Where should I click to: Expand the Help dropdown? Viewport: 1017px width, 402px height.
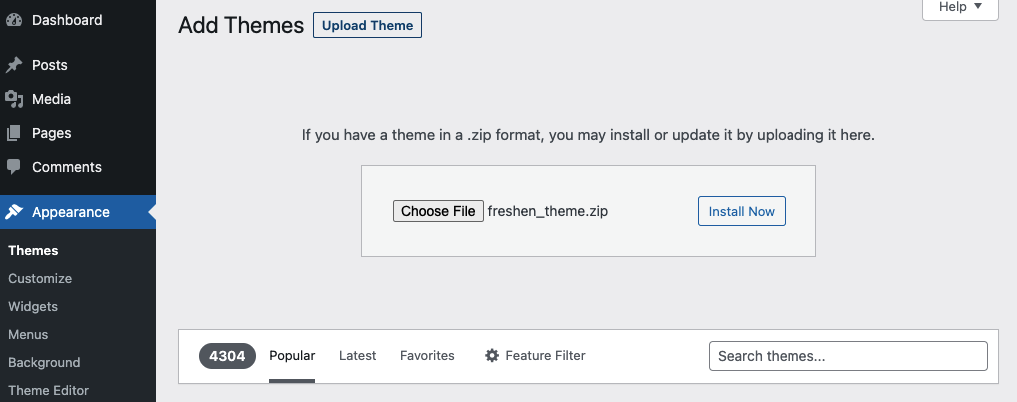961,7
